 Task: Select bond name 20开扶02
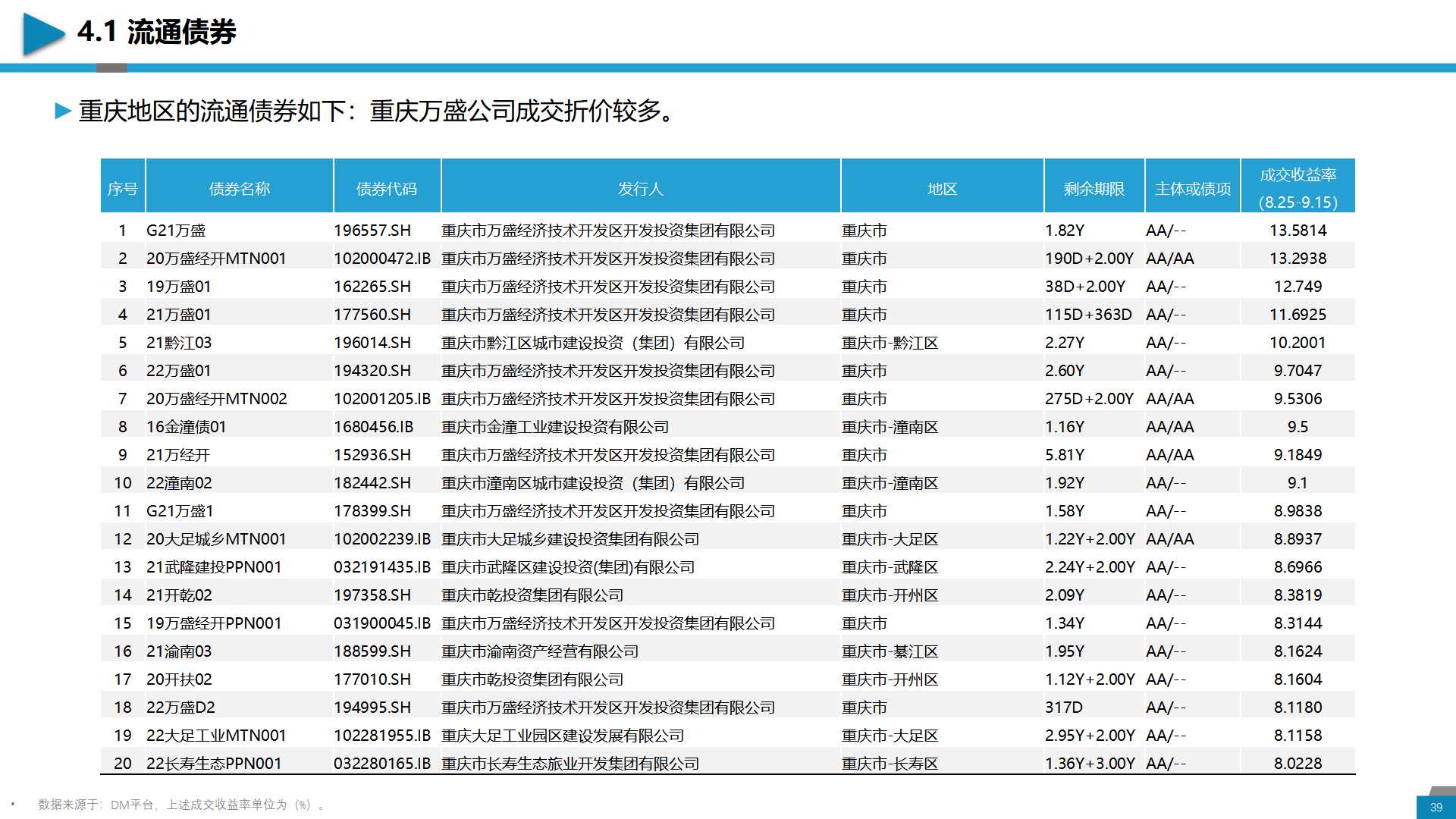click(179, 679)
